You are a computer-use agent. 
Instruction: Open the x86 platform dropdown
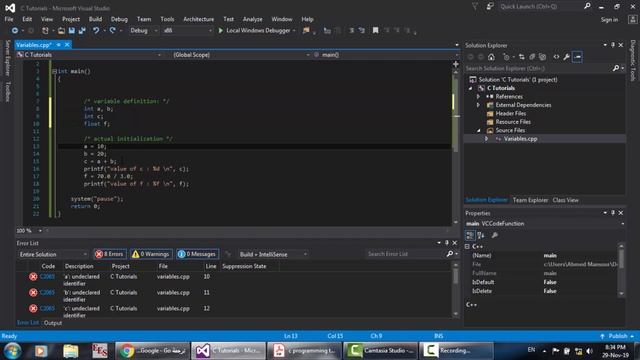(187, 31)
